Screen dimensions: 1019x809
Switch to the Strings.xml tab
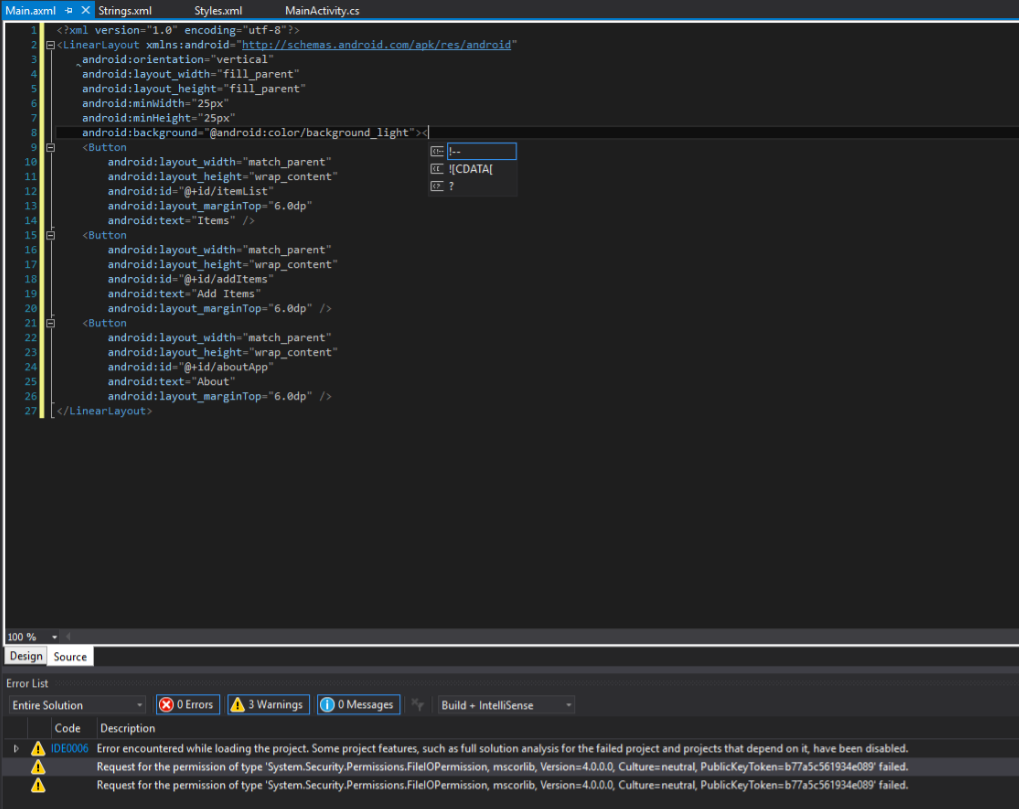coord(125,10)
